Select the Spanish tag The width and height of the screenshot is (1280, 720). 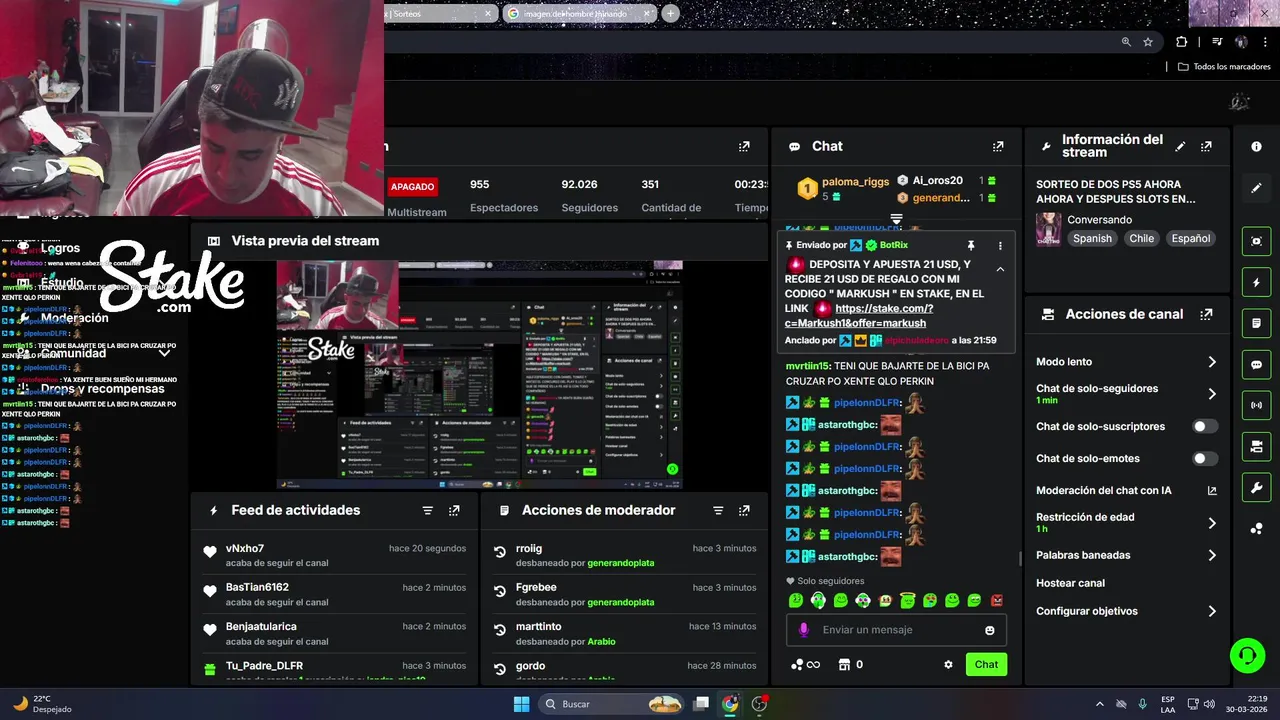1092,239
